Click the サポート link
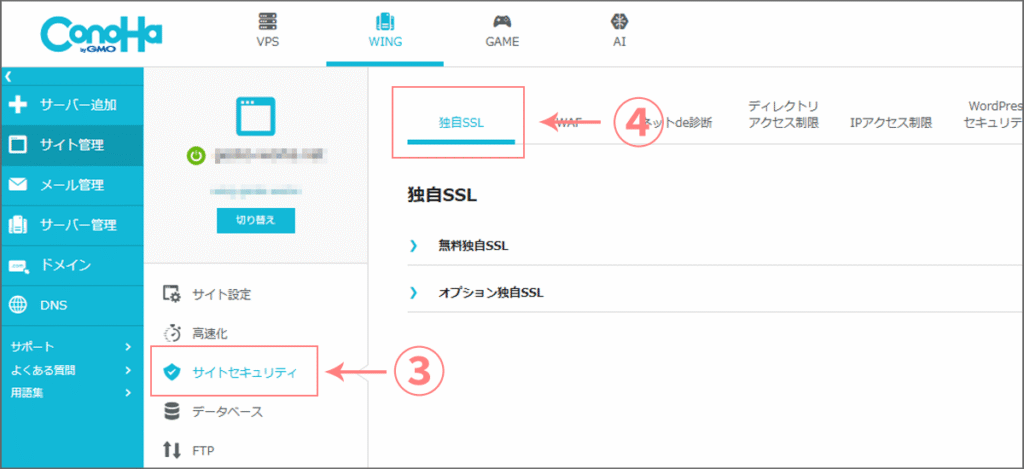This screenshot has width=1024, height=469. pyautogui.click(x=32, y=346)
